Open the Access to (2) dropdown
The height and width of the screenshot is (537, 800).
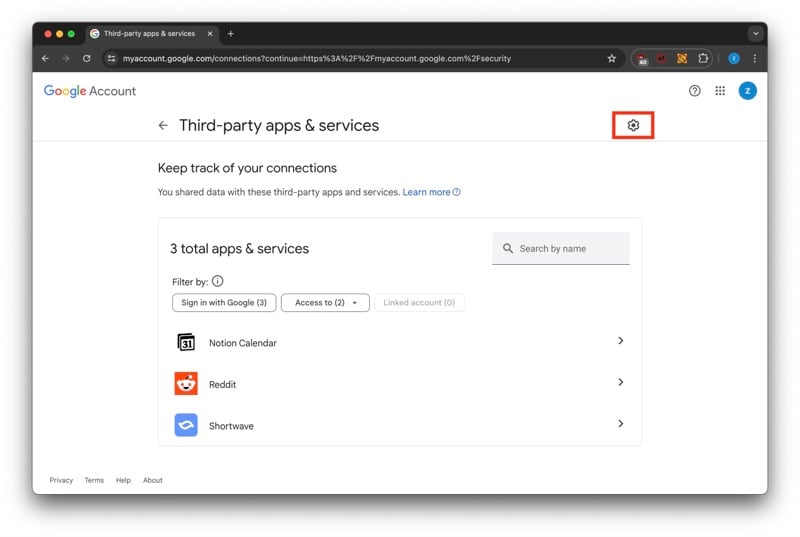click(x=325, y=302)
